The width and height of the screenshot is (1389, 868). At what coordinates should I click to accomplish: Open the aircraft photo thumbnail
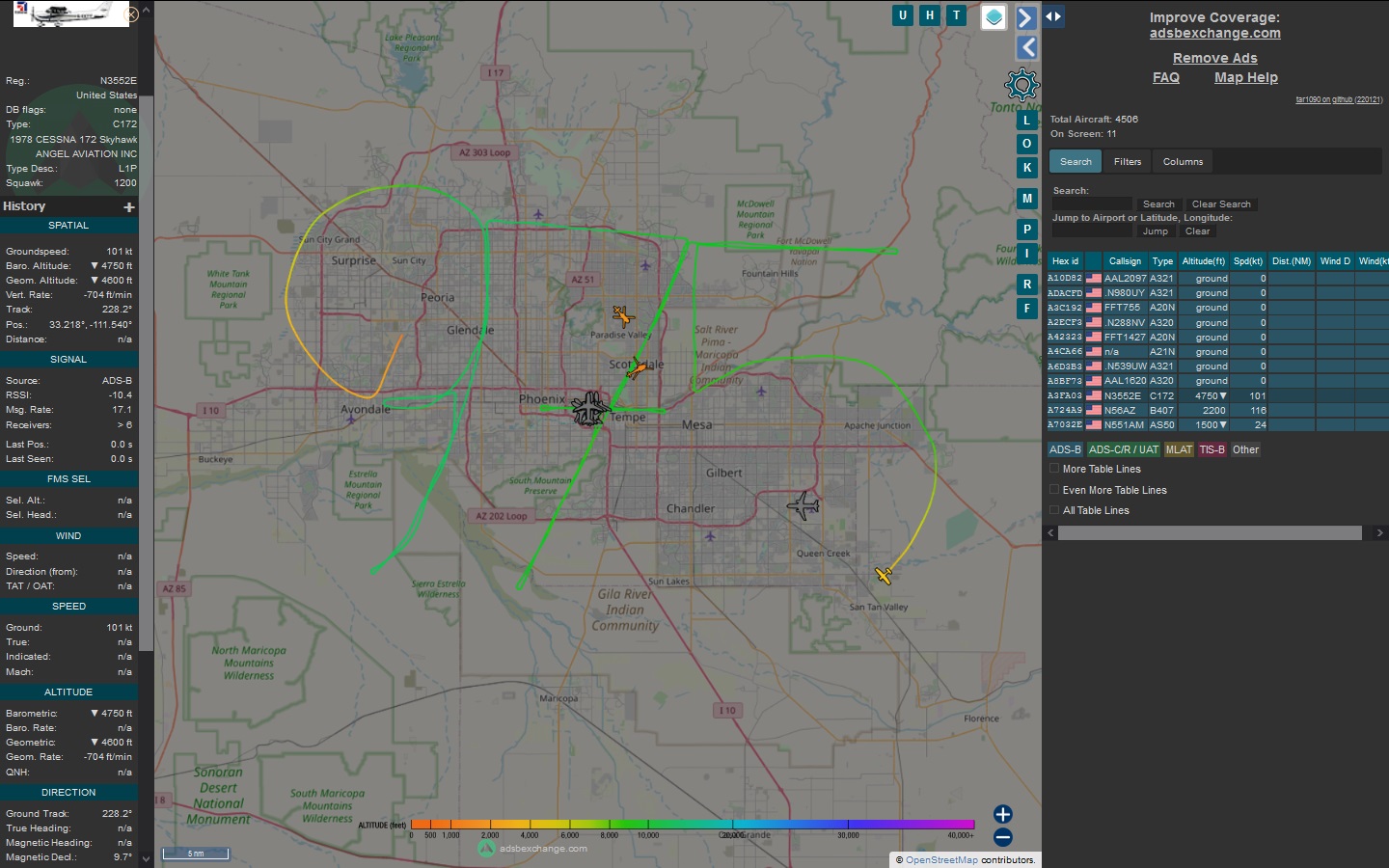click(71, 14)
